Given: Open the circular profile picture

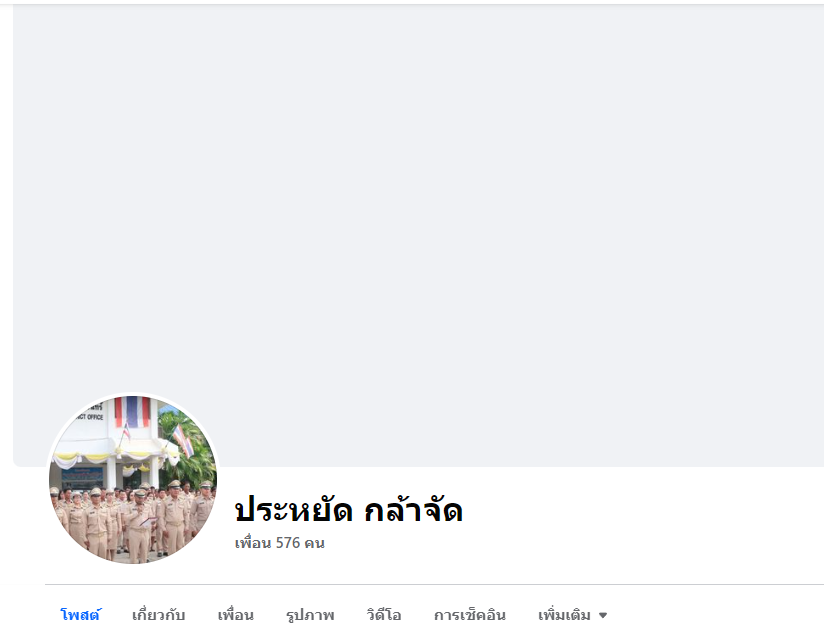Looking at the screenshot, I should point(133,479).
